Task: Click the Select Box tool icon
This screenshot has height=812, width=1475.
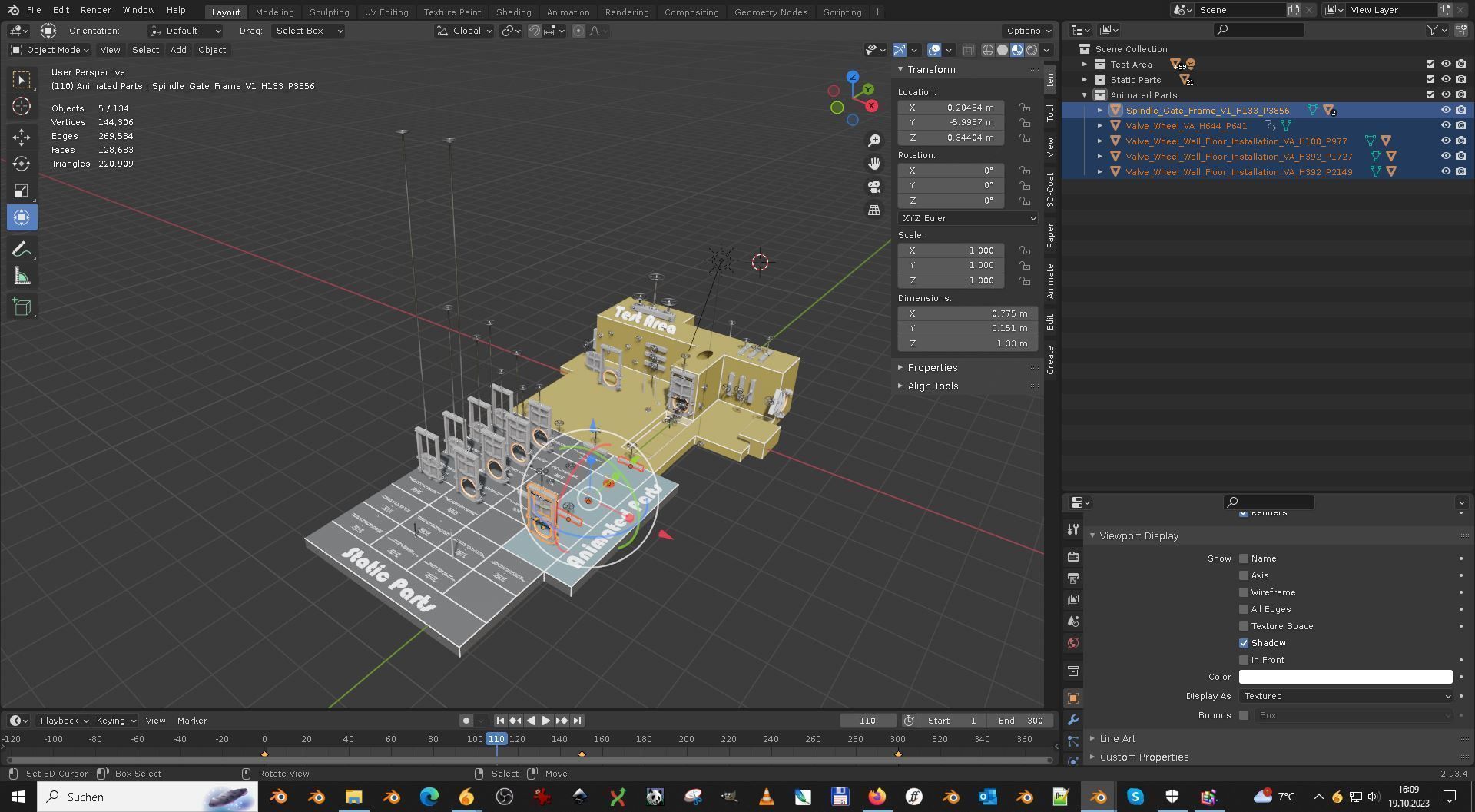Action: tap(22, 79)
